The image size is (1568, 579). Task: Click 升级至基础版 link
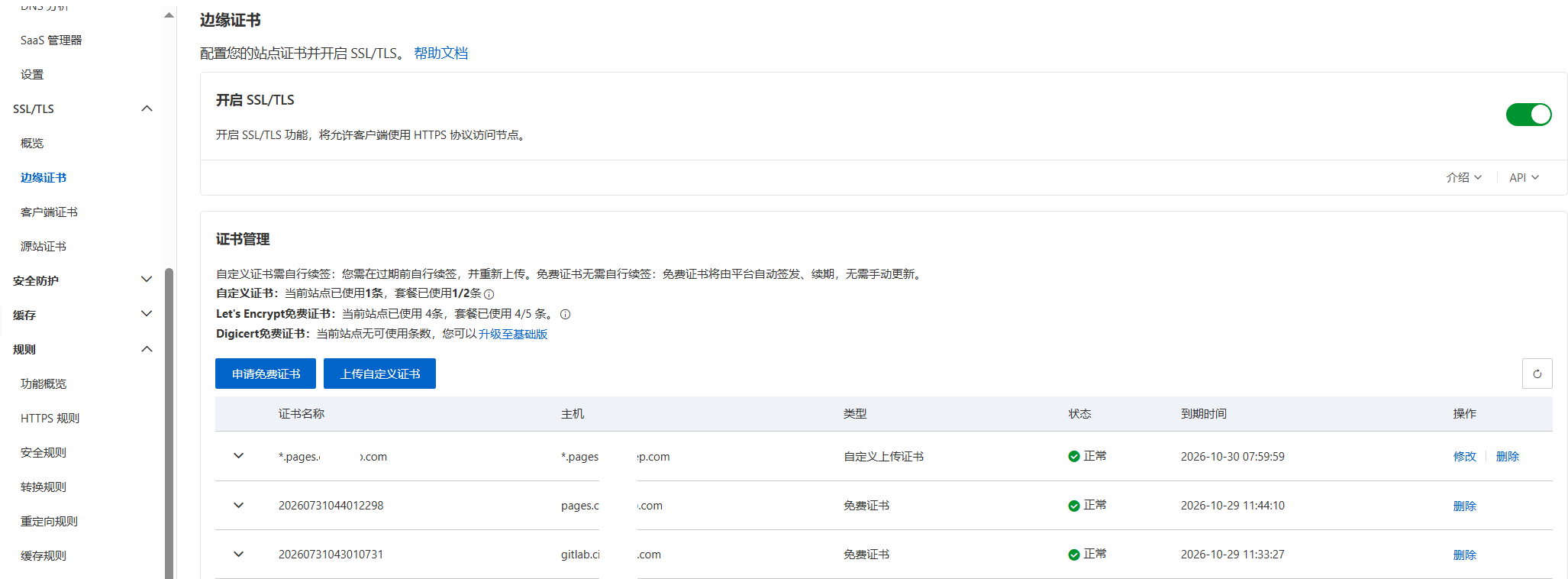click(x=513, y=334)
